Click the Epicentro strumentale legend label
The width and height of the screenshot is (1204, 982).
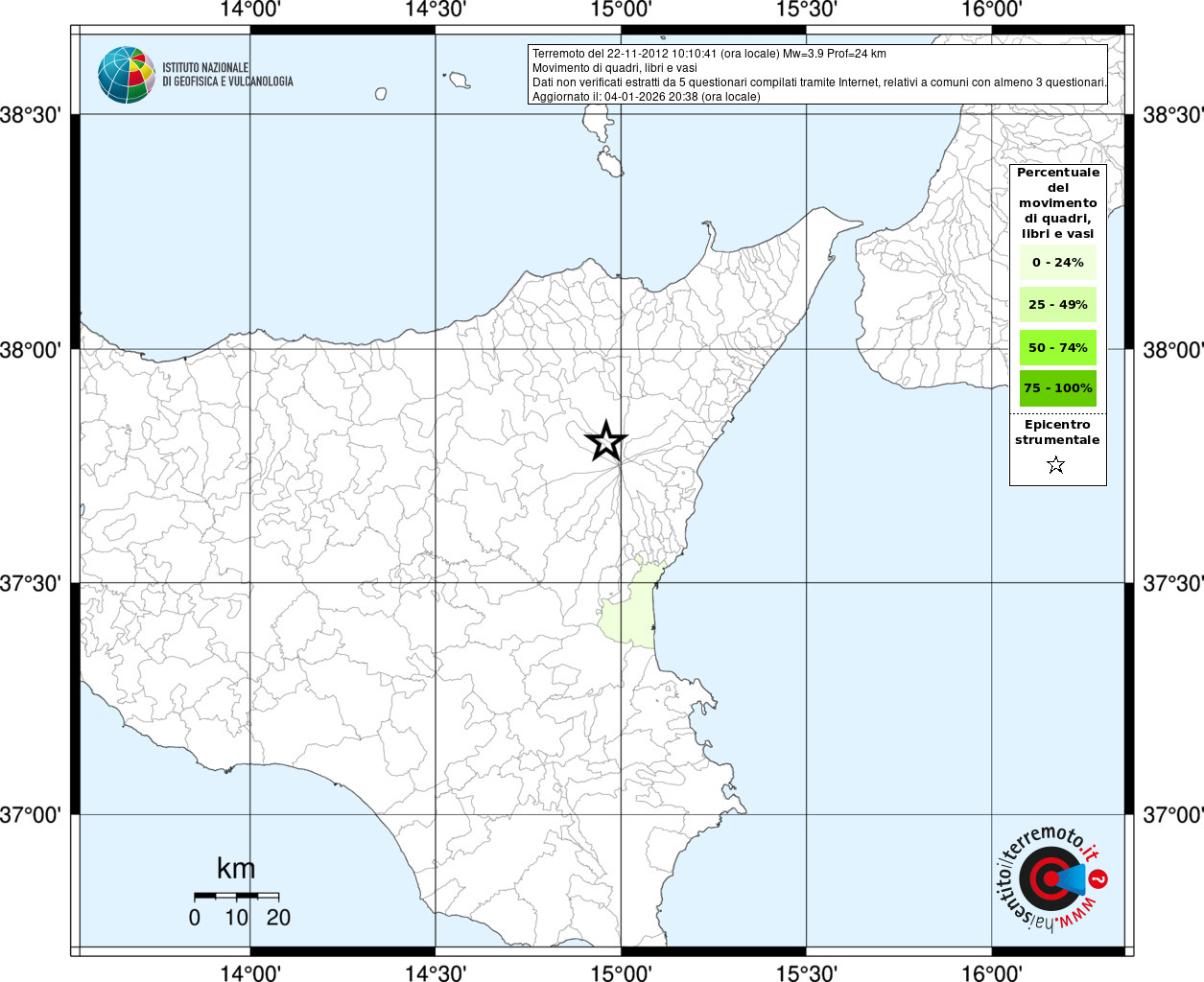coord(1057,433)
